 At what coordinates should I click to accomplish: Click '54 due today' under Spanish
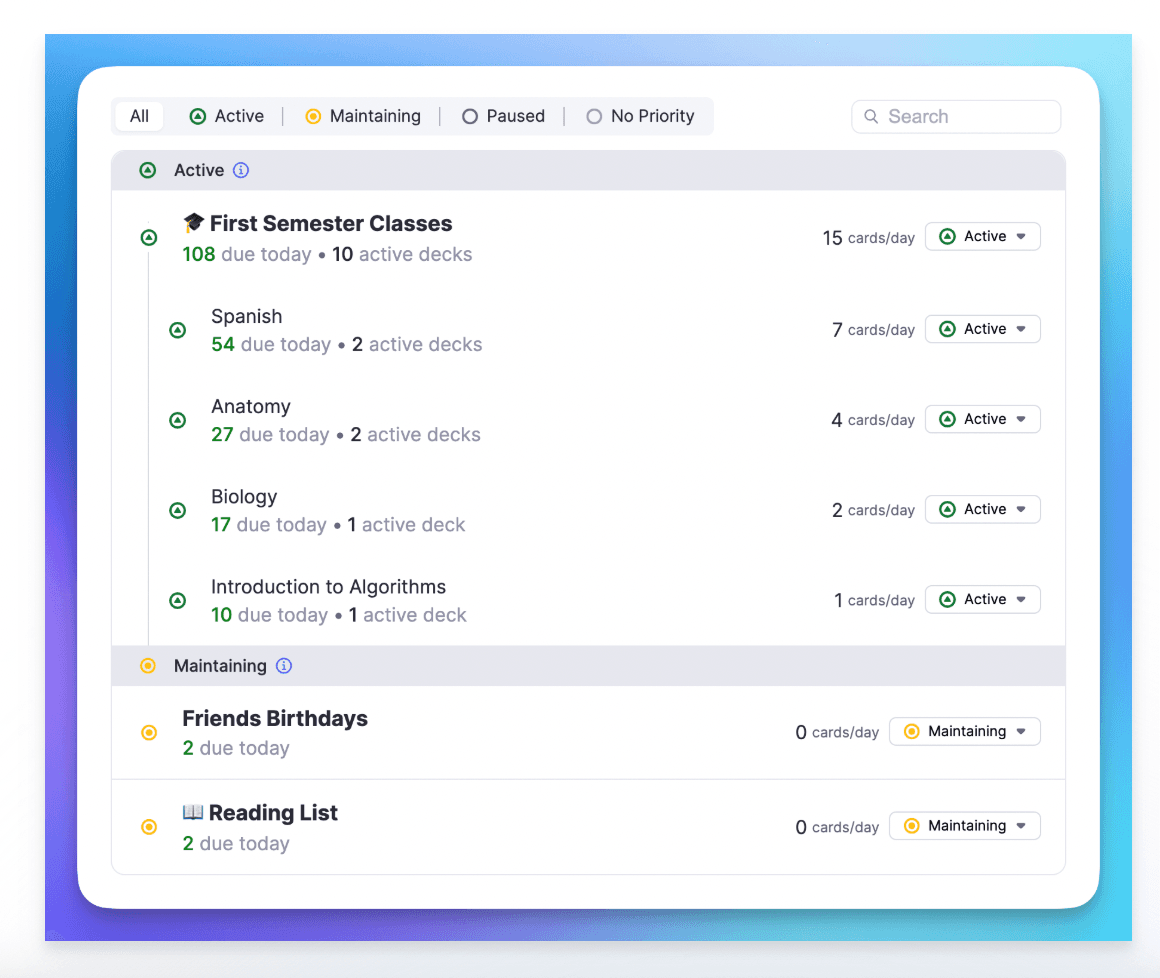point(271,345)
